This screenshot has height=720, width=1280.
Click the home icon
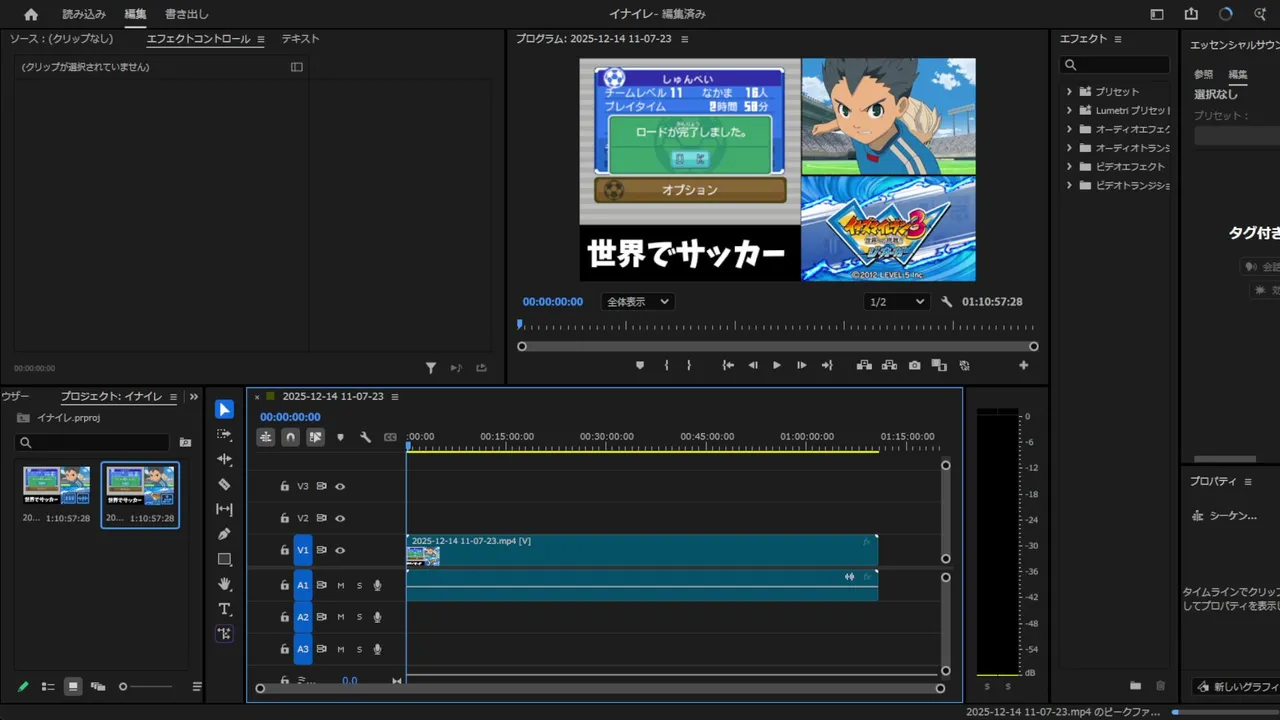click(31, 14)
